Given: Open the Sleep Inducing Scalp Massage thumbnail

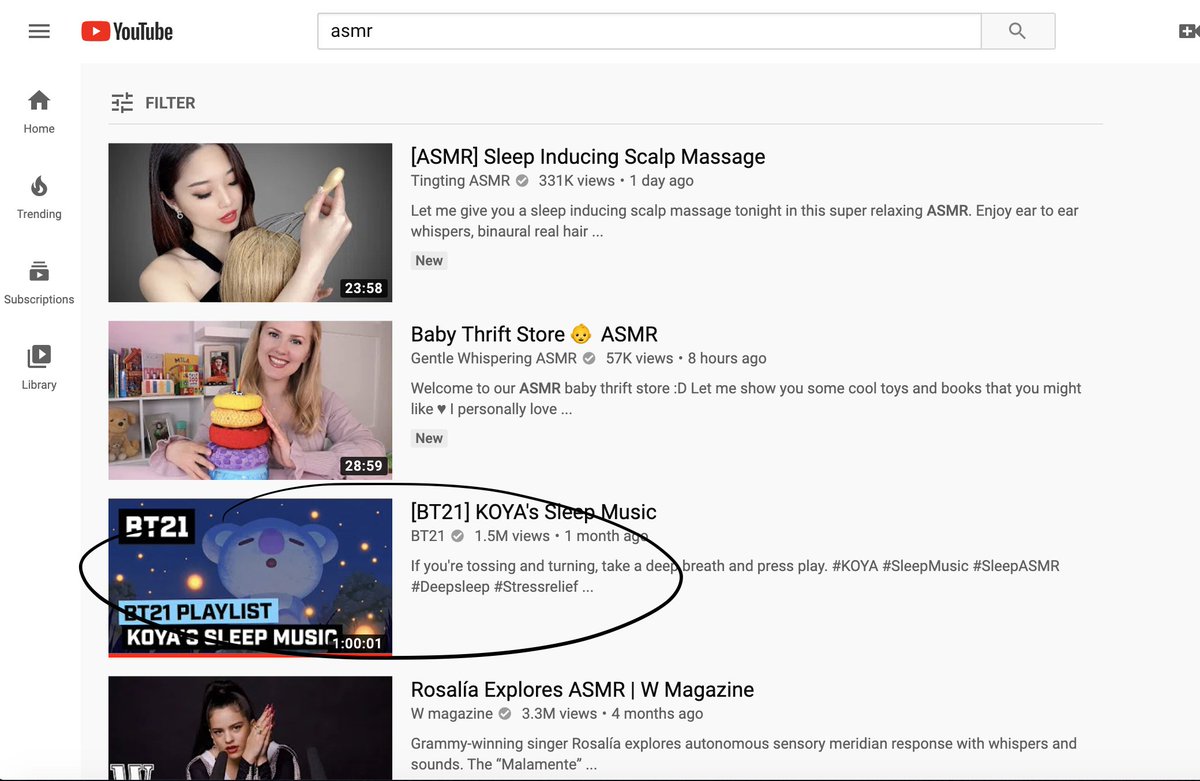Looking at the screenshot, I should click(250, 223).
